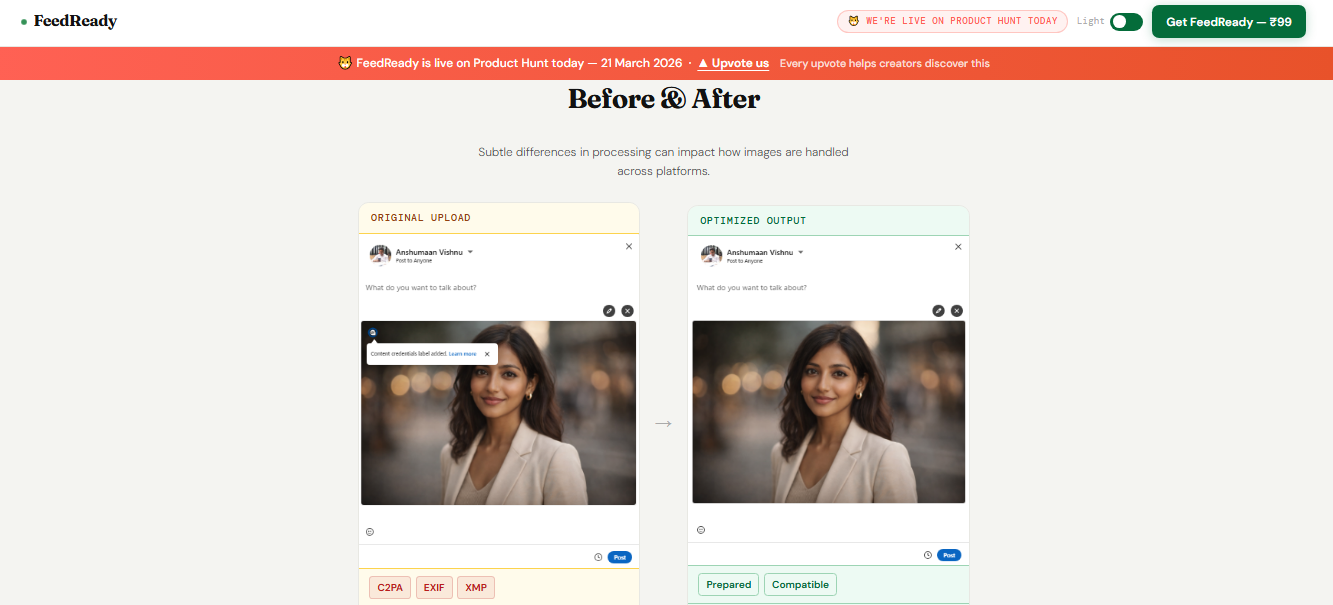Click the Optimized Output portrait photo
Screen dimensions: 1333x605
click(828, 412)
